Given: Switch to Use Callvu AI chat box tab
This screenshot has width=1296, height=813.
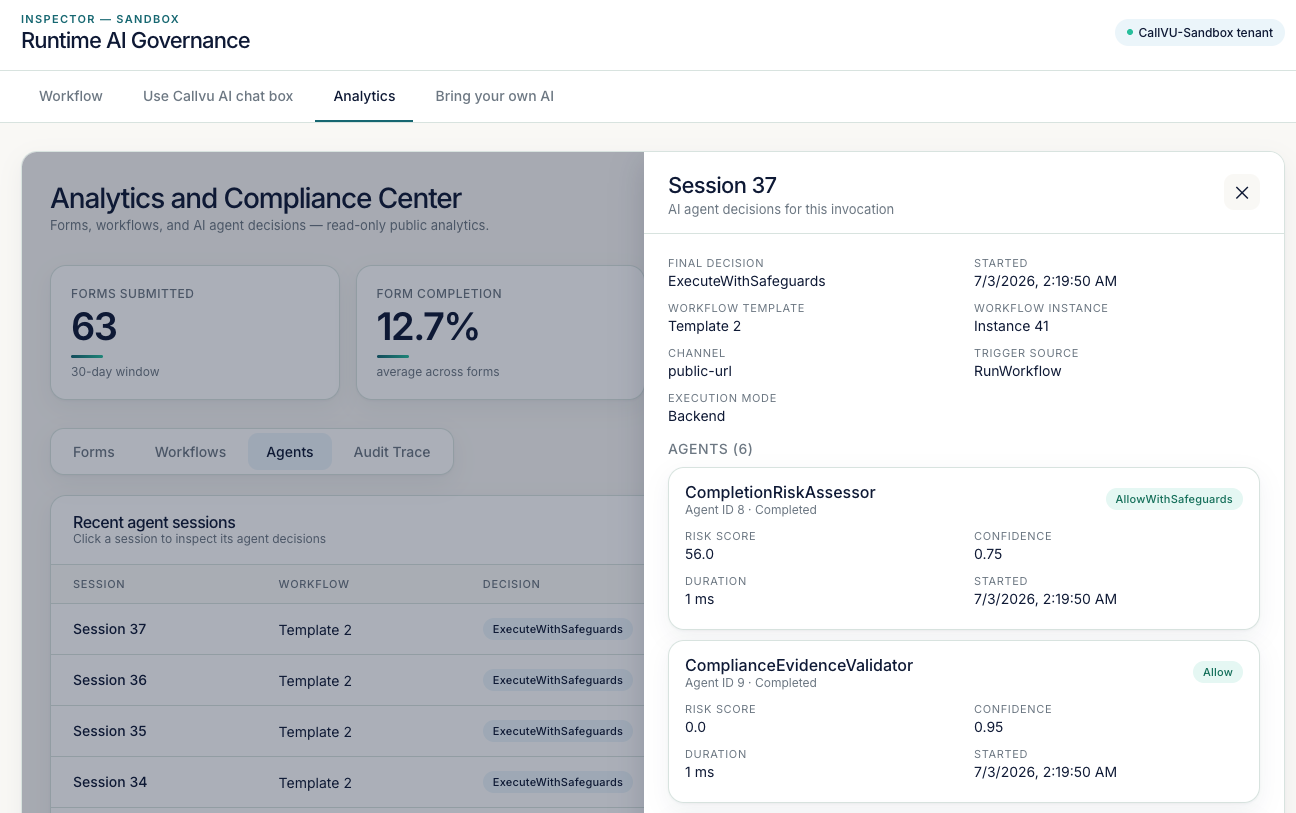Looking at the screenshot, I should pos(218,96).
